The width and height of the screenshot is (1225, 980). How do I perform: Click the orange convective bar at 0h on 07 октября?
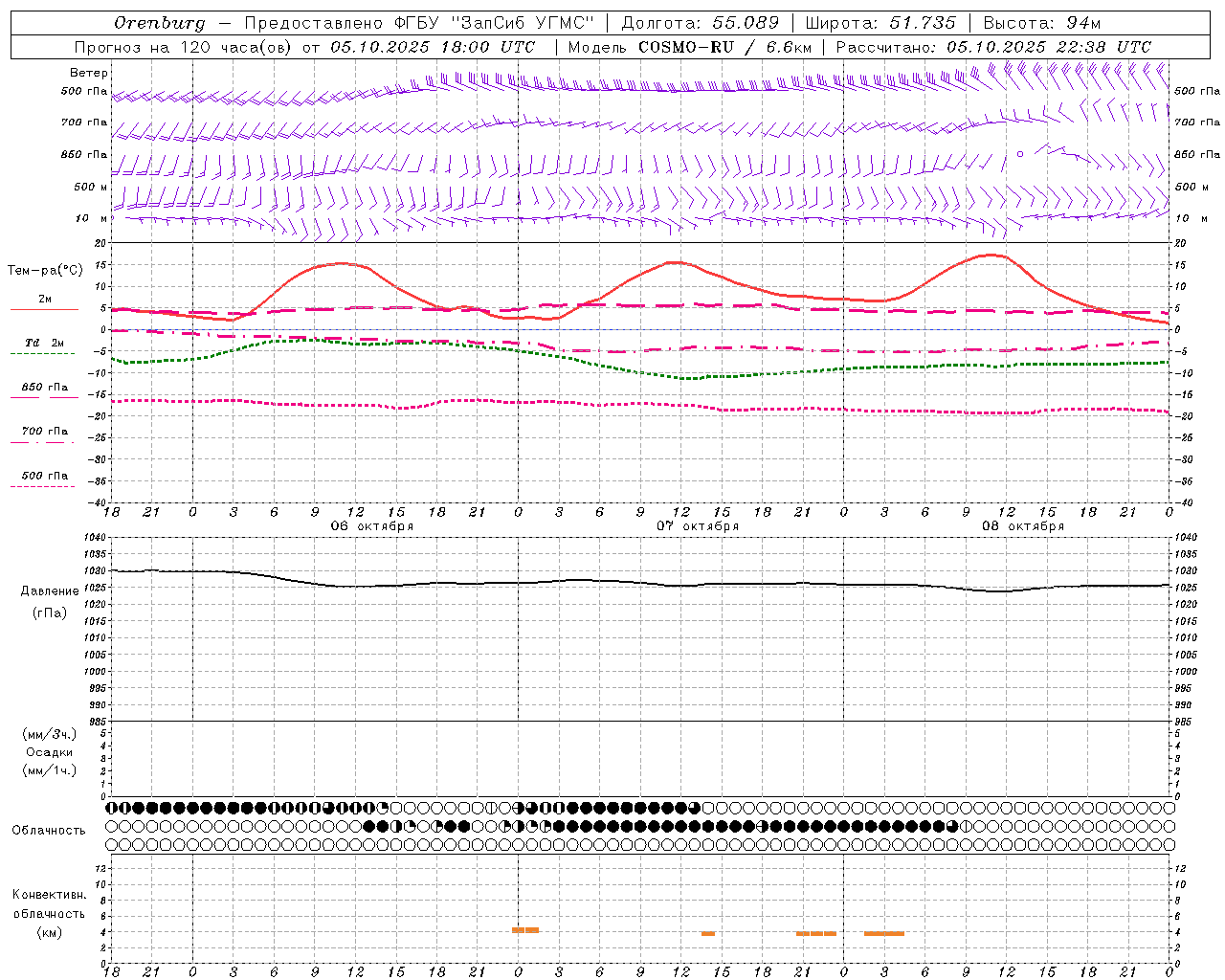pos(525,929)
